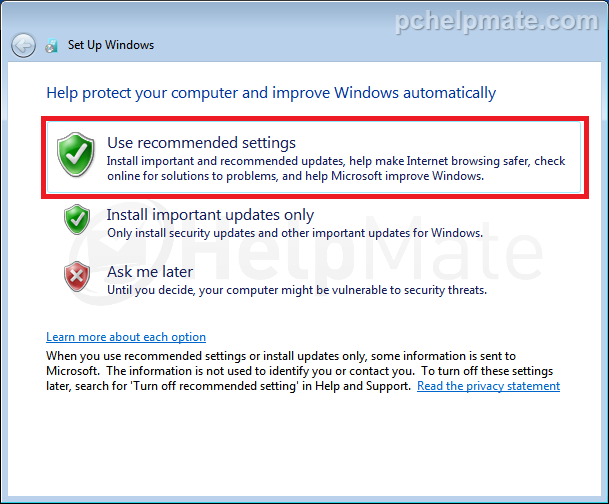The width and height of the screenshot is (609, 504).
Task: Click the small green shield beside important updates
Action: click(x=77, y=219)
